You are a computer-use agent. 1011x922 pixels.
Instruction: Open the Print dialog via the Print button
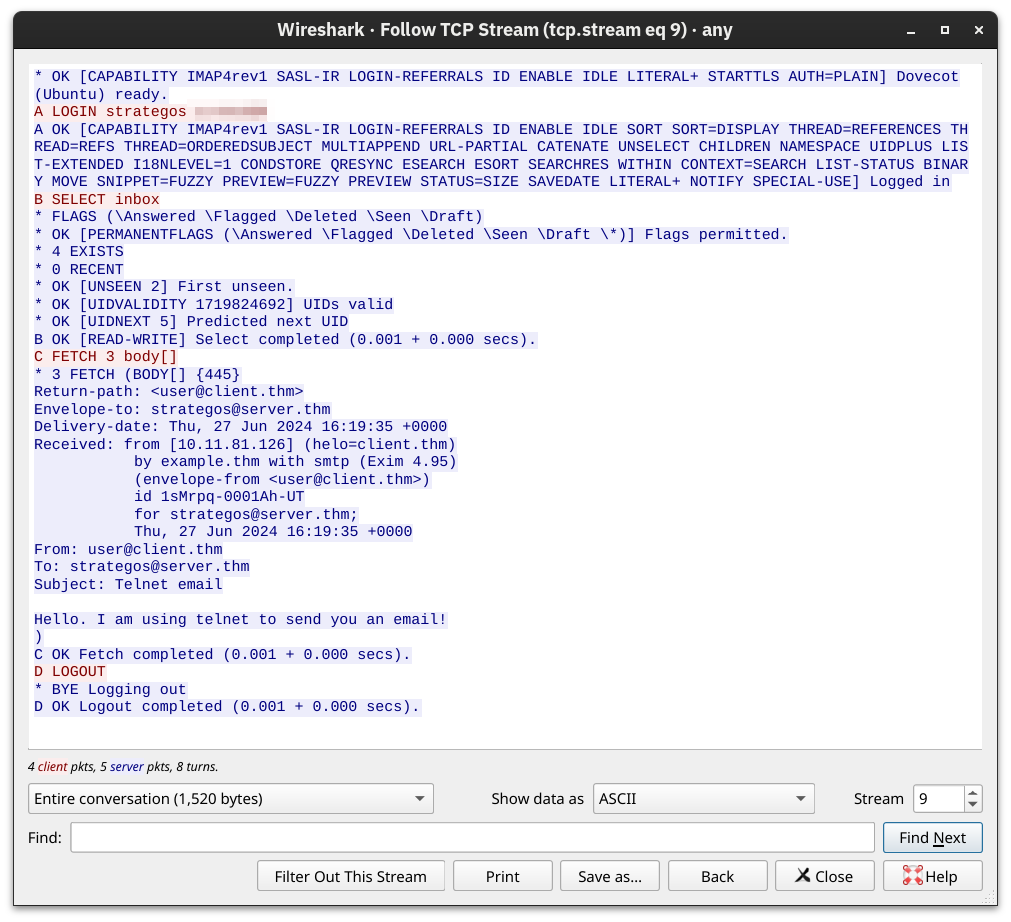click(x=502, y=876)
